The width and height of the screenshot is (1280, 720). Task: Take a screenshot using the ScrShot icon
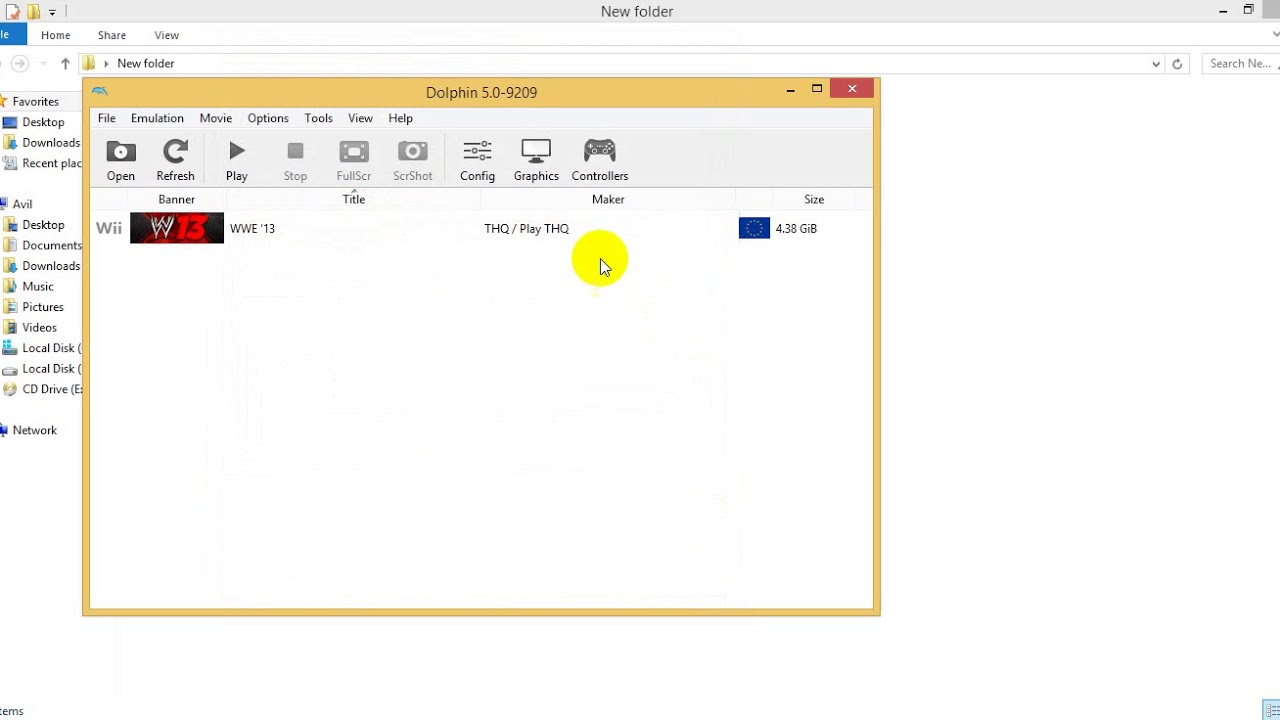click(413, 160)
